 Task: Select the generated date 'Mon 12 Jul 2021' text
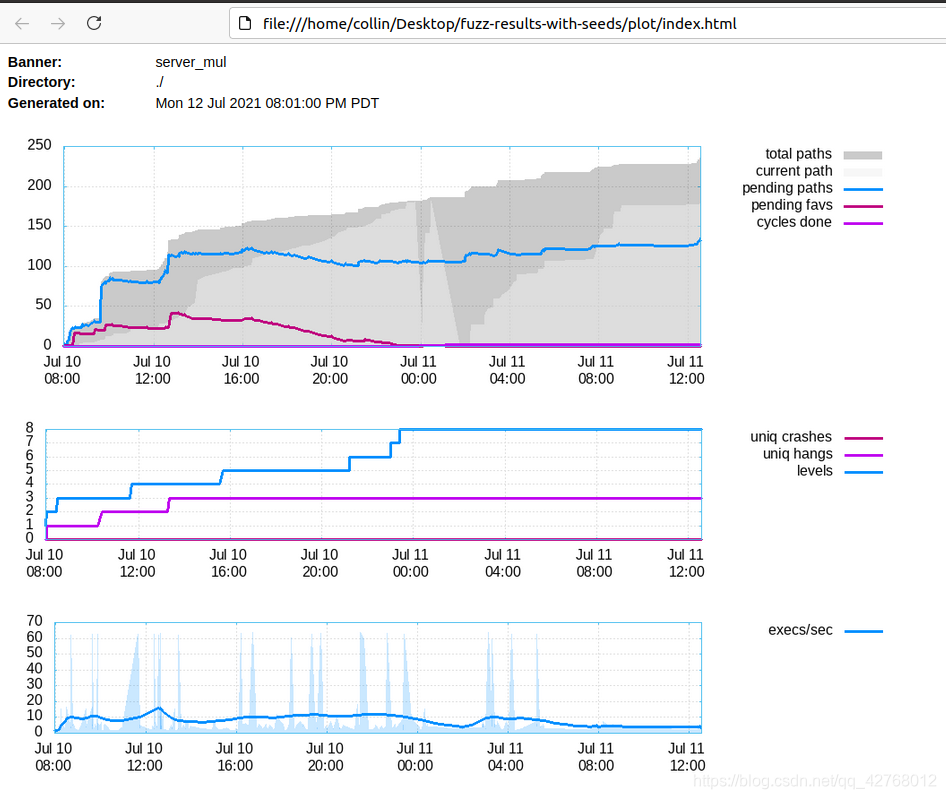(x=208, y=103)
